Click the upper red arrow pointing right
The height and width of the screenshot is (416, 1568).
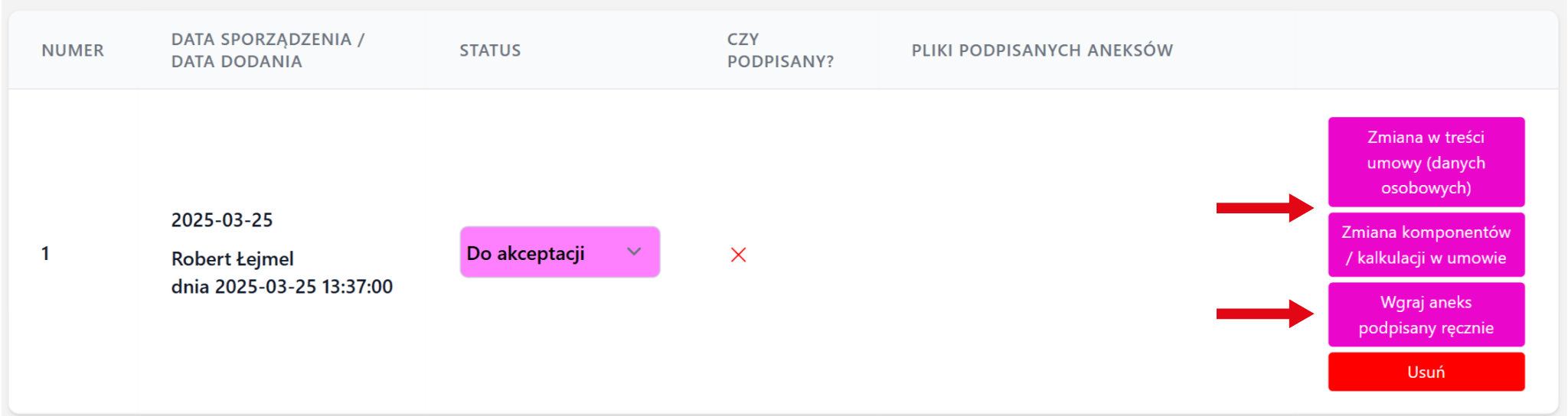(1264, 208)
